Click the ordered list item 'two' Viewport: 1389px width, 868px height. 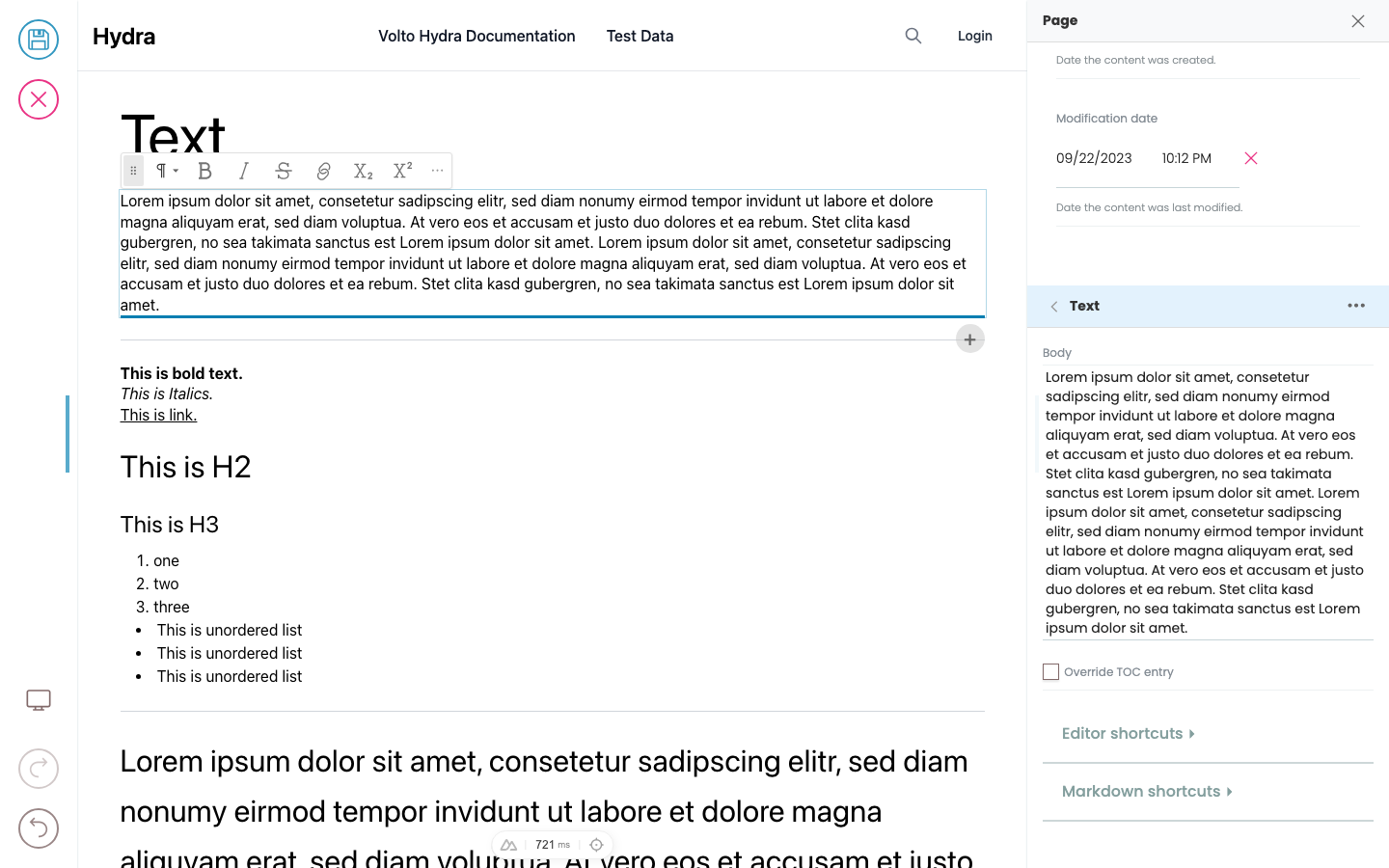(x=166, y=584)
